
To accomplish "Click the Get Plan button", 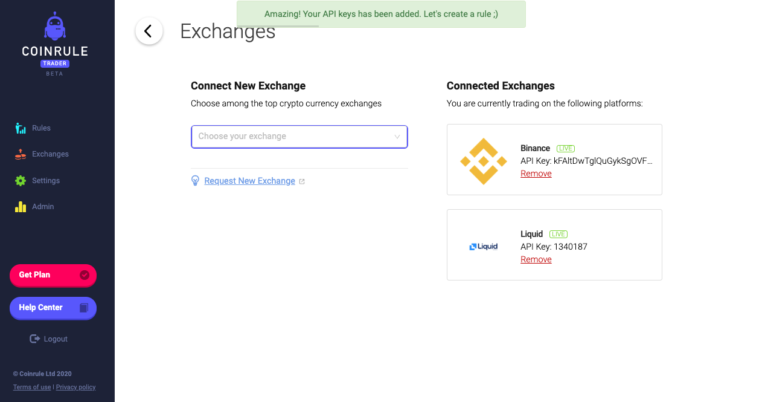I will coord(53,275).
